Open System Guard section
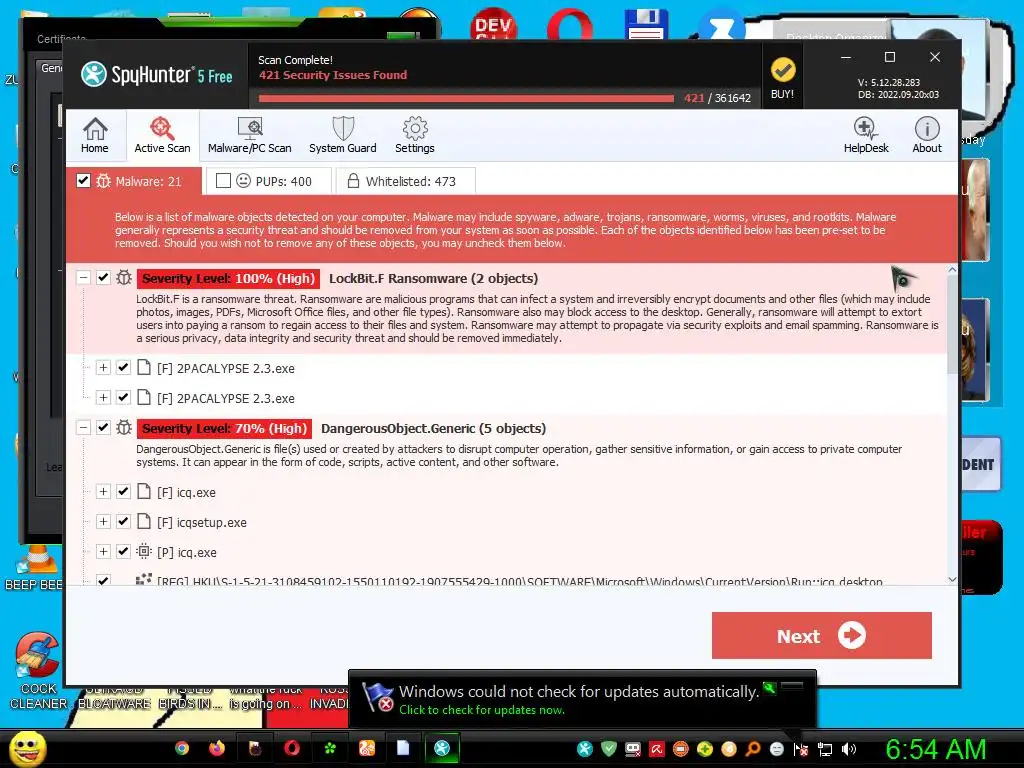The image size is (1024, 768). pos(342,135)
